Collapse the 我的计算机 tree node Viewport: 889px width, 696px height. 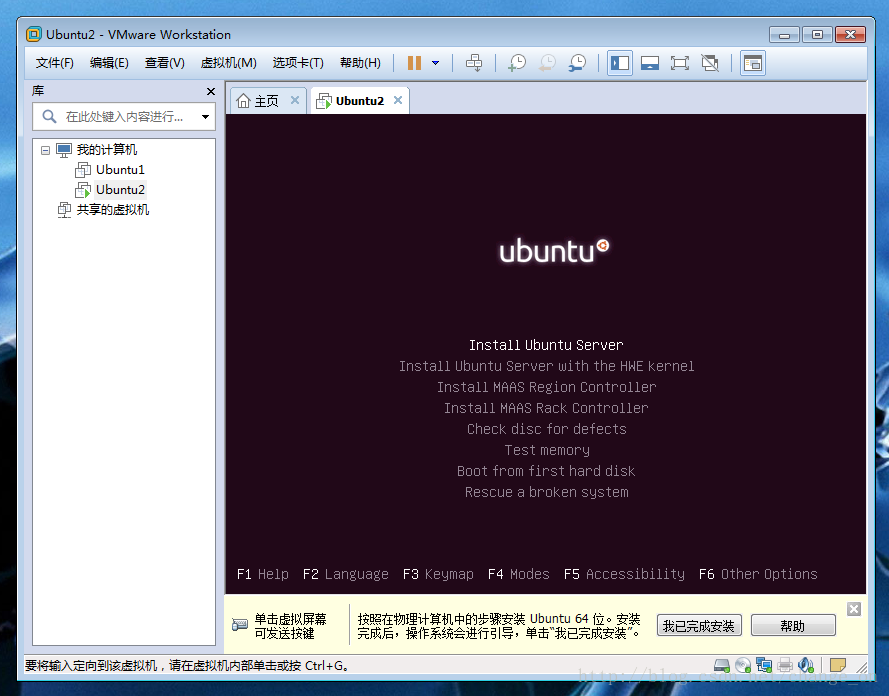click(x=45, y=150)
